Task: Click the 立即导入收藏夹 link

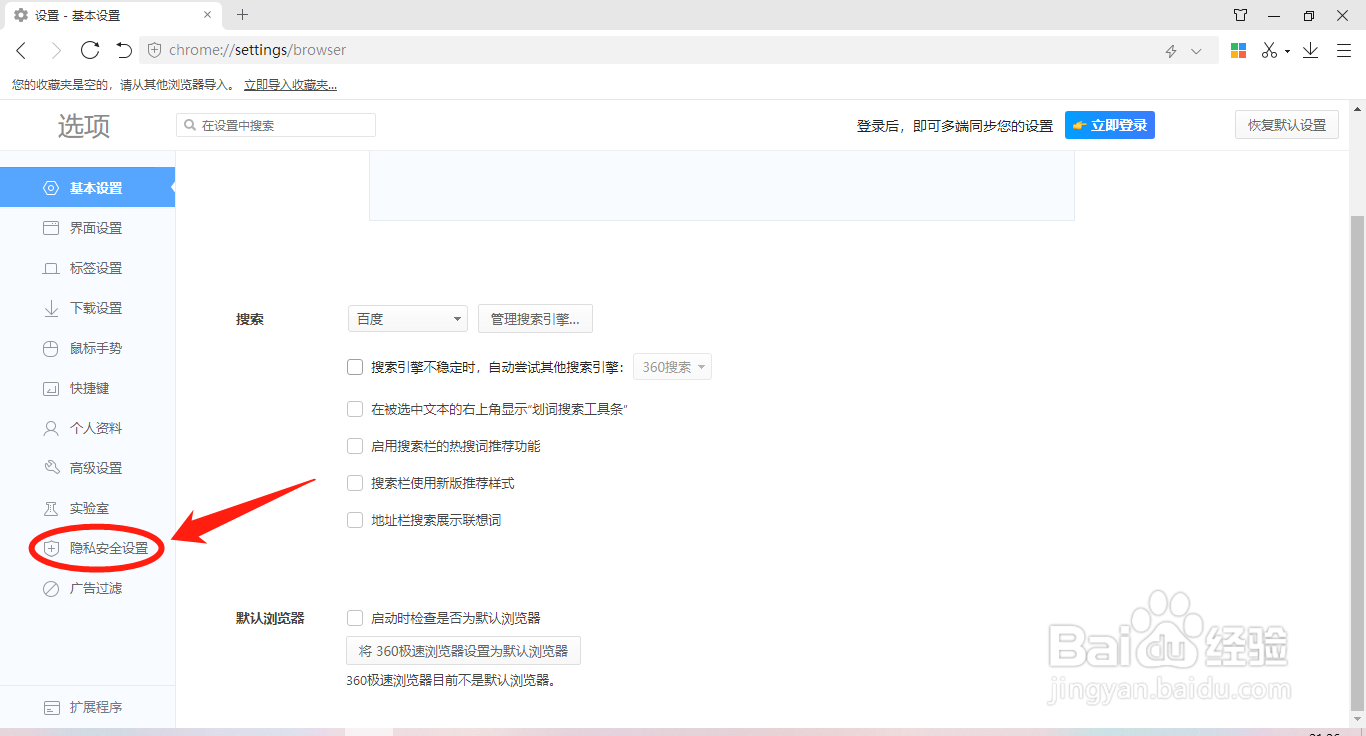Action: [290, 85]
